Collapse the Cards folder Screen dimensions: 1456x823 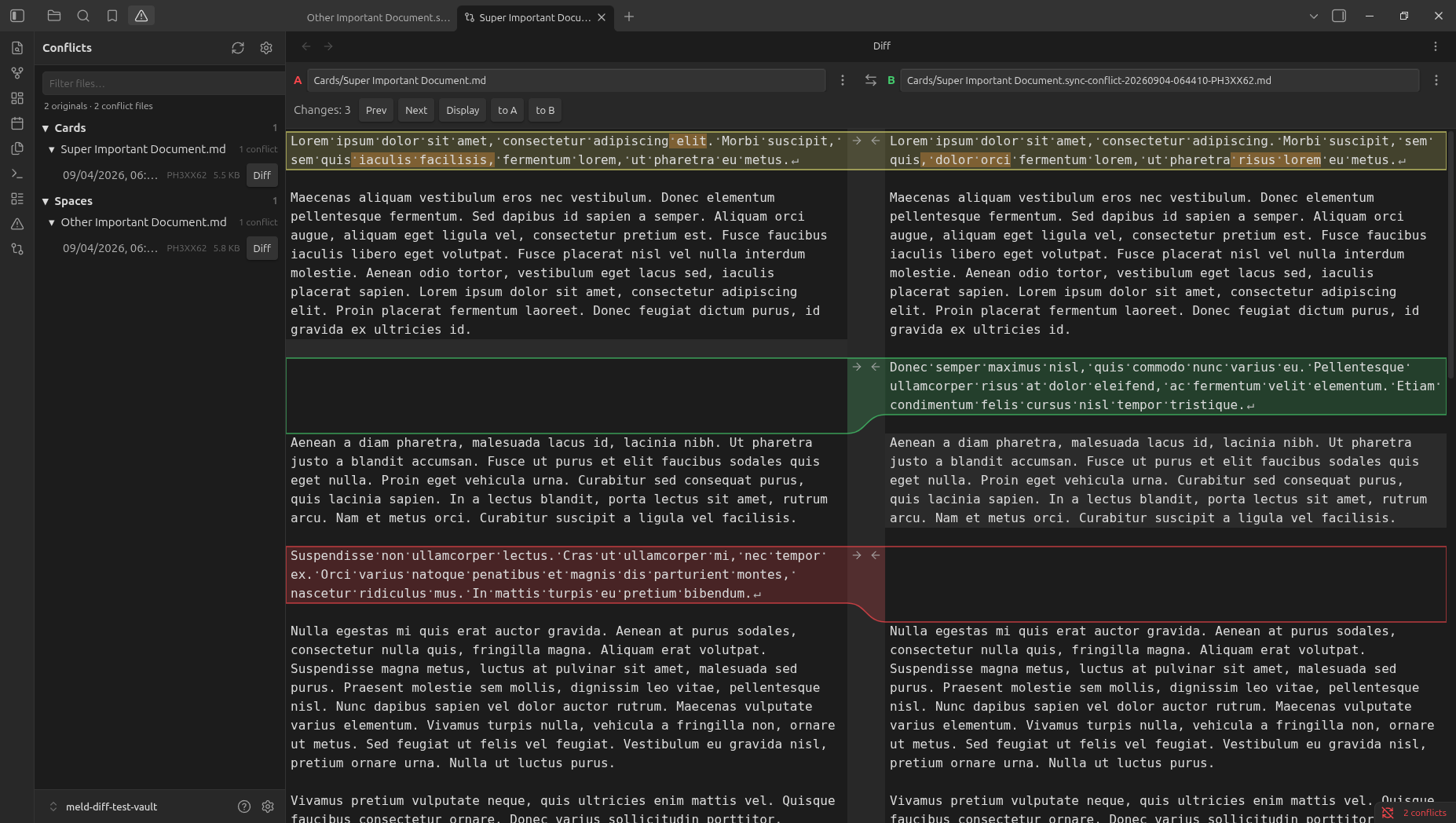pyautogui.click(x=46, y=128)
